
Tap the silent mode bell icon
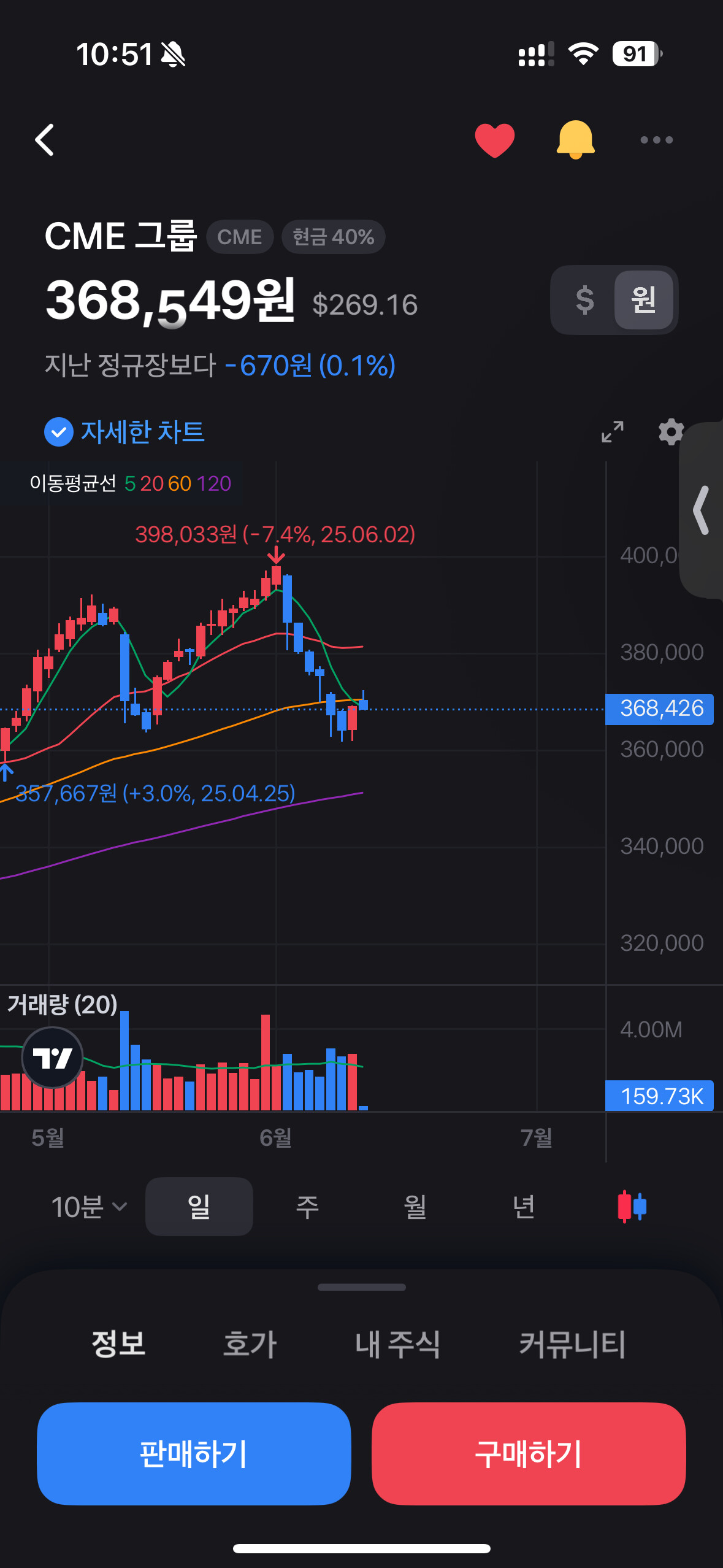[173, 55]
